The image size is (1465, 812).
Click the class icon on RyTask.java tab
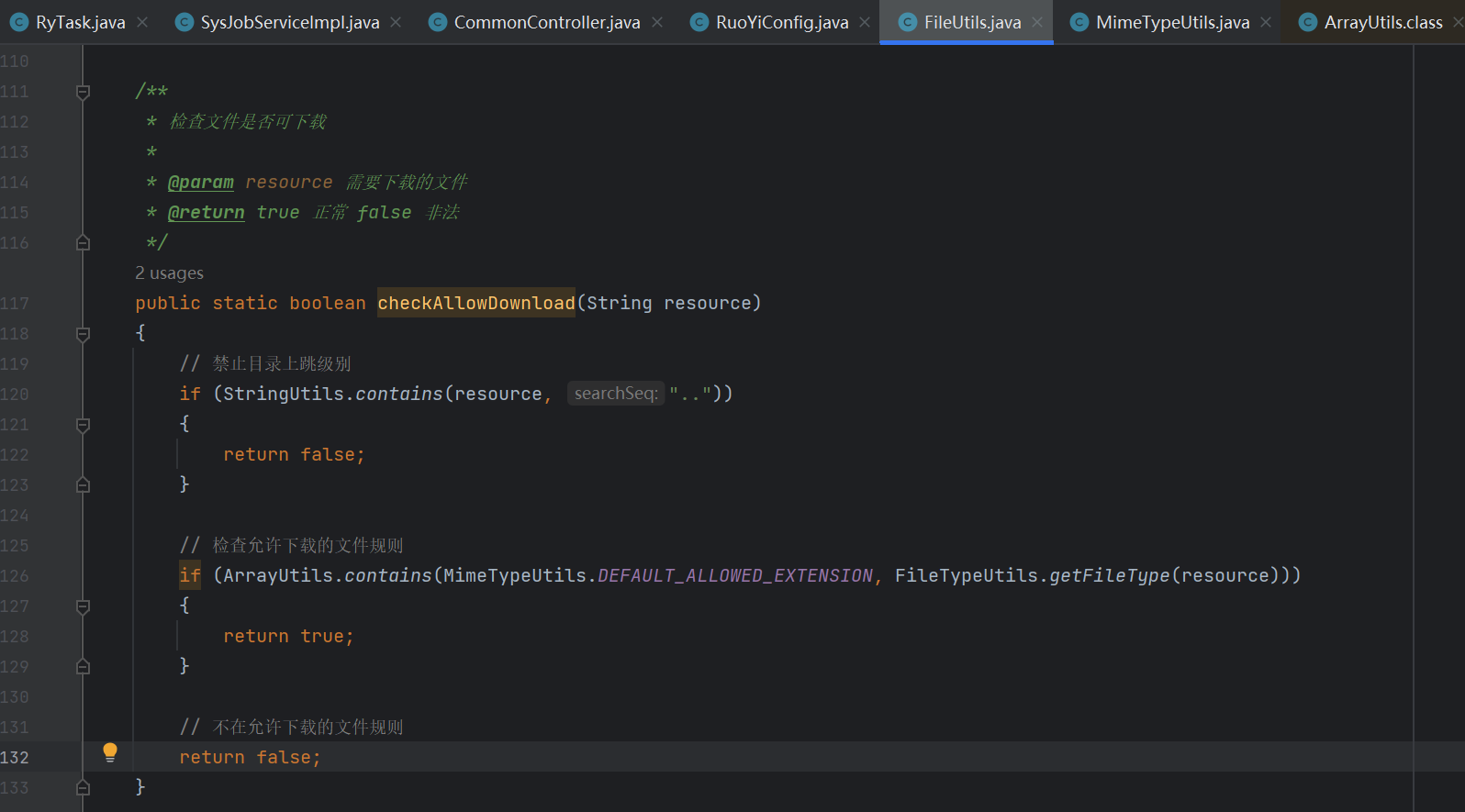click(x=19, y=22)
